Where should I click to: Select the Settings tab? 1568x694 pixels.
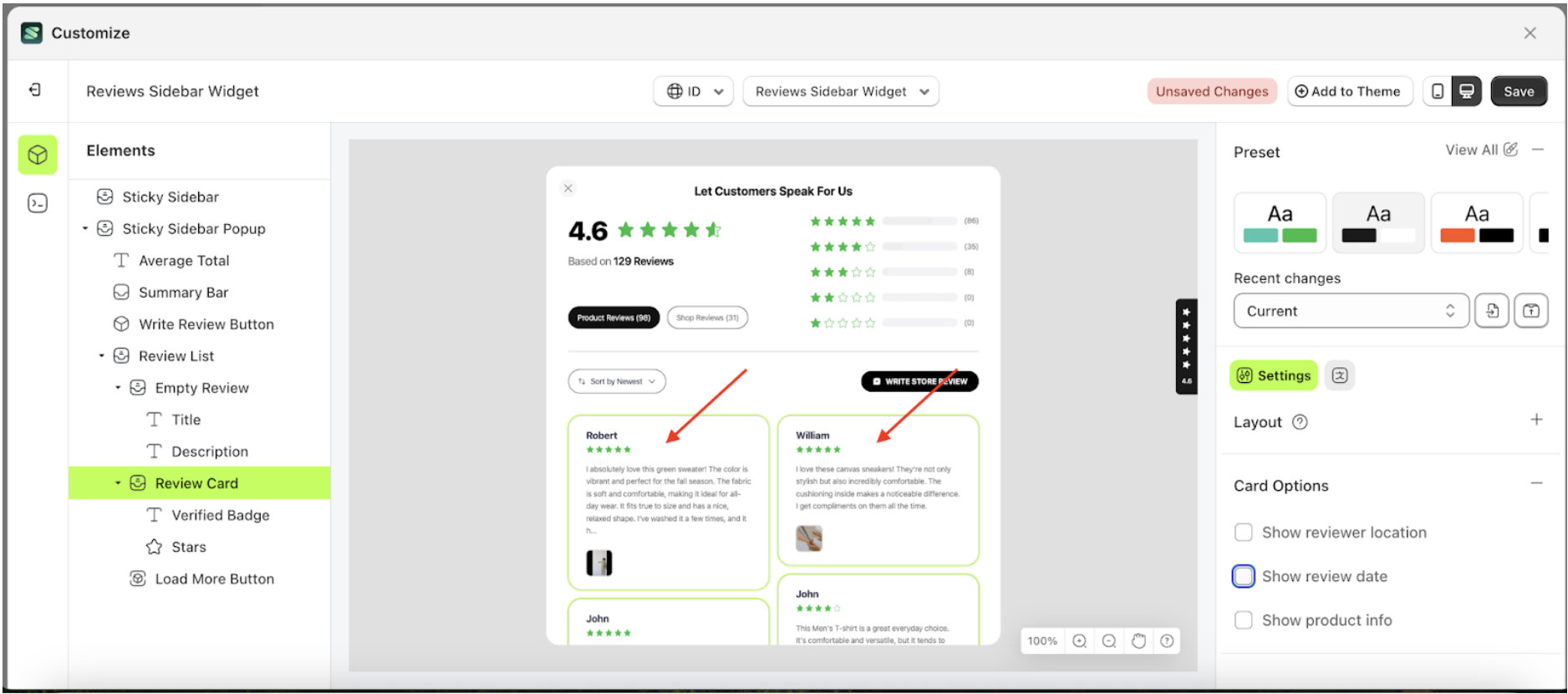tap(1274, 375)
